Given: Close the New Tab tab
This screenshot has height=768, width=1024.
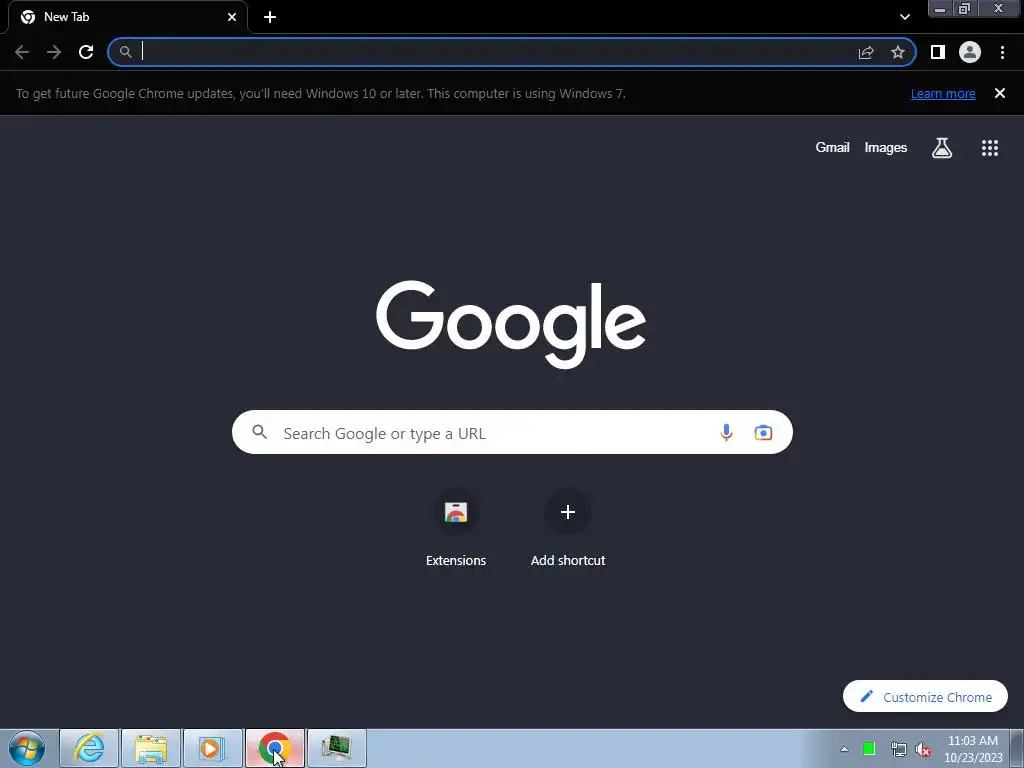Looking at the screenshot, I should [x=232, y=17].
